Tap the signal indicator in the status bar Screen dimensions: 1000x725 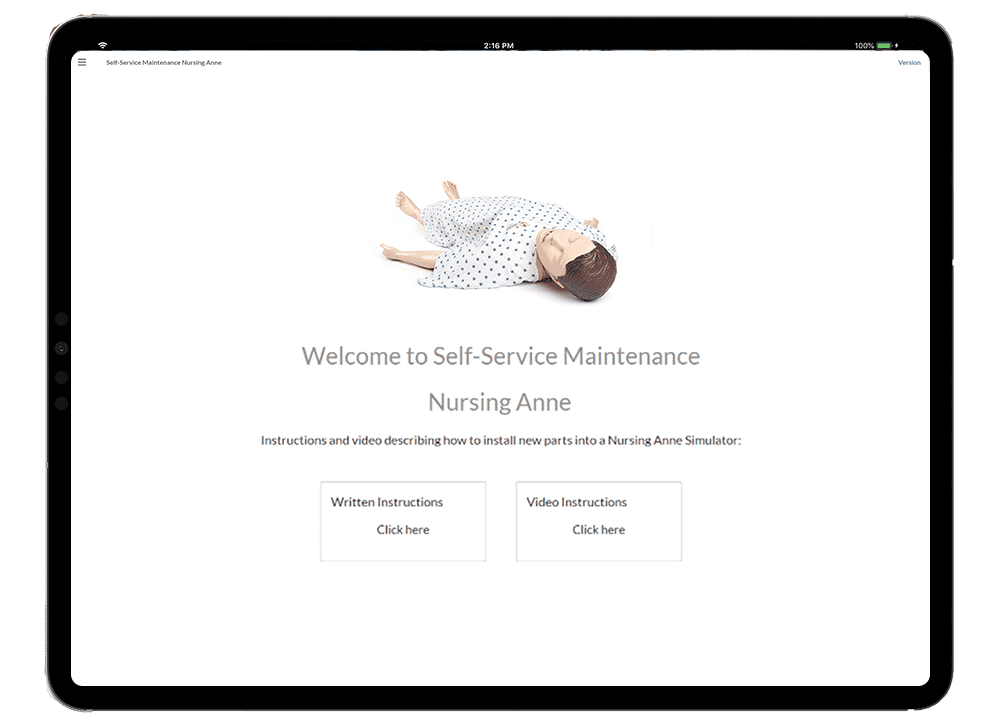100,44
